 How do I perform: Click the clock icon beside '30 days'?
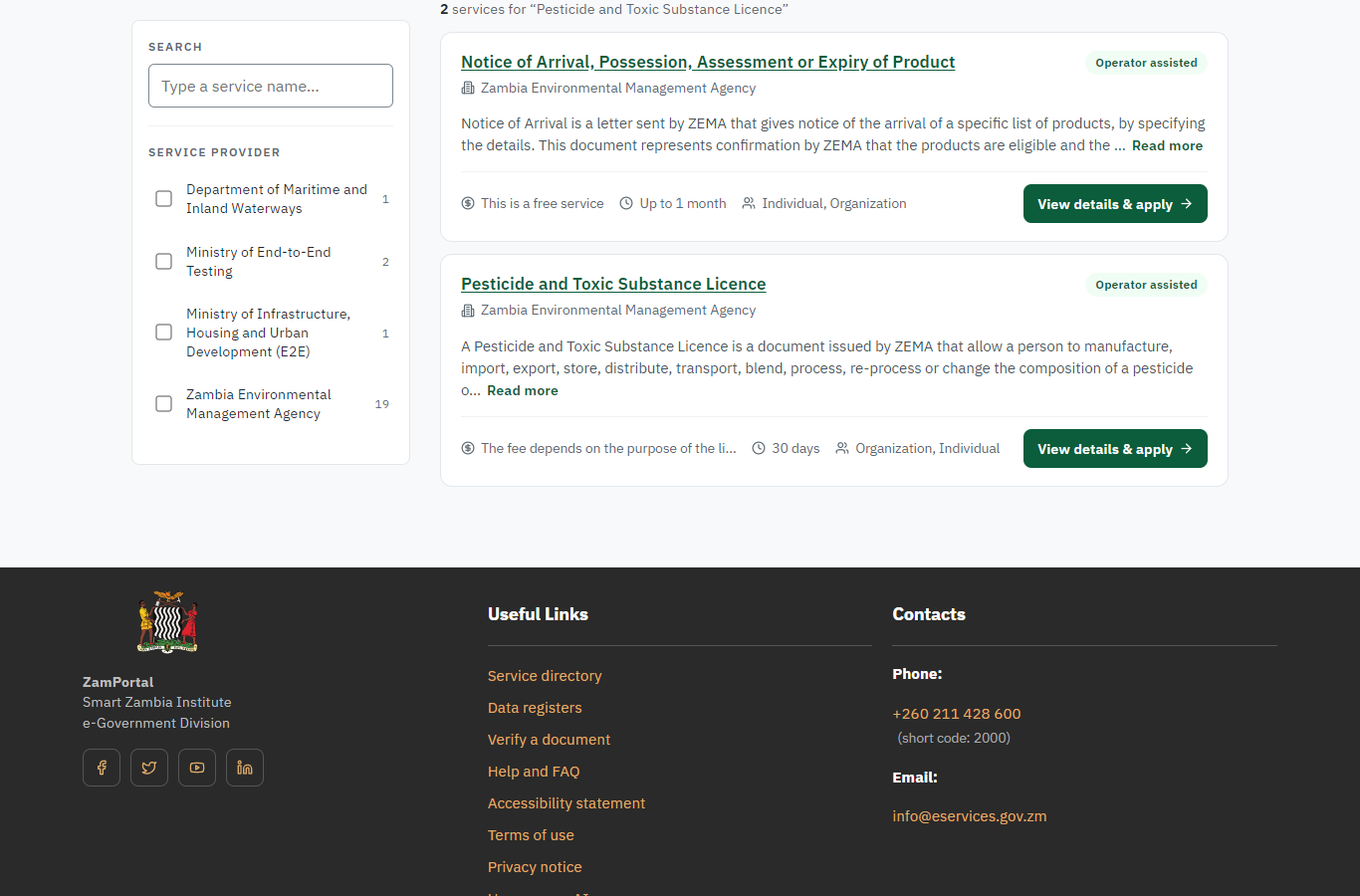[x=759, y=448]
